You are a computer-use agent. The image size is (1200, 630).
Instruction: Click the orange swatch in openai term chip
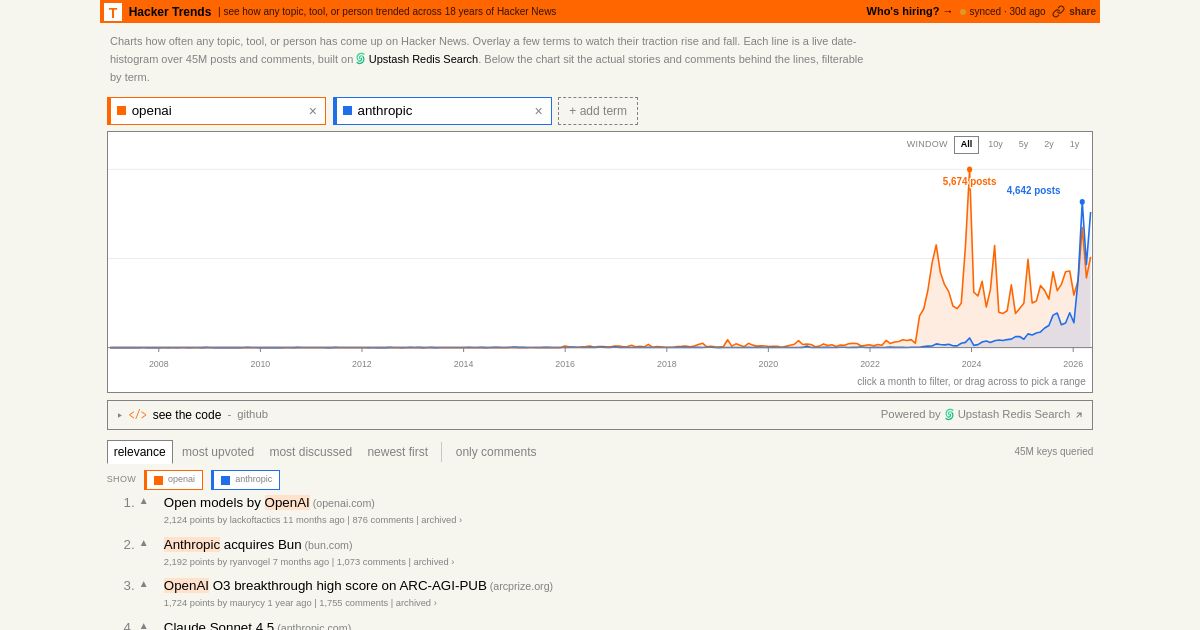pyautogui.click(x=122, y=111)
